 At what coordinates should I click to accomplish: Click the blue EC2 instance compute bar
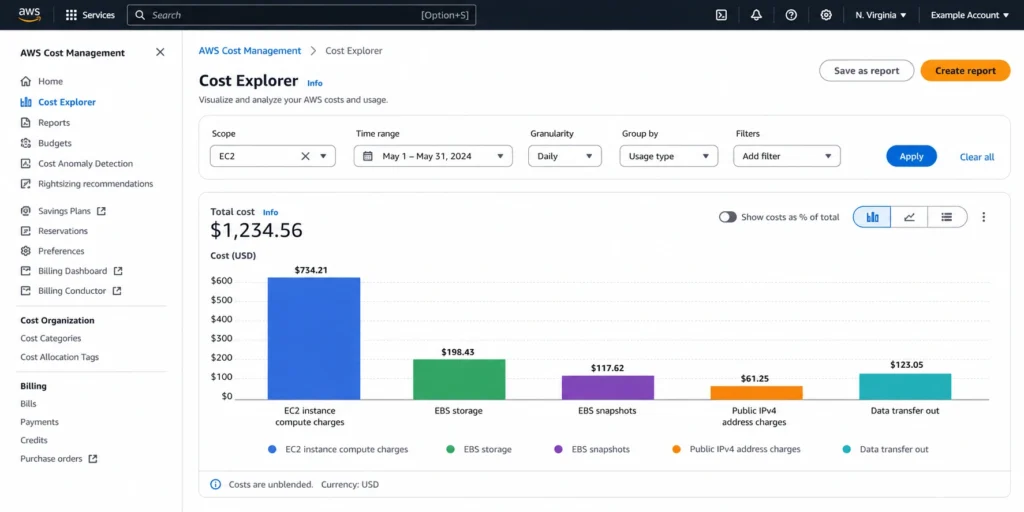[313, 338]
